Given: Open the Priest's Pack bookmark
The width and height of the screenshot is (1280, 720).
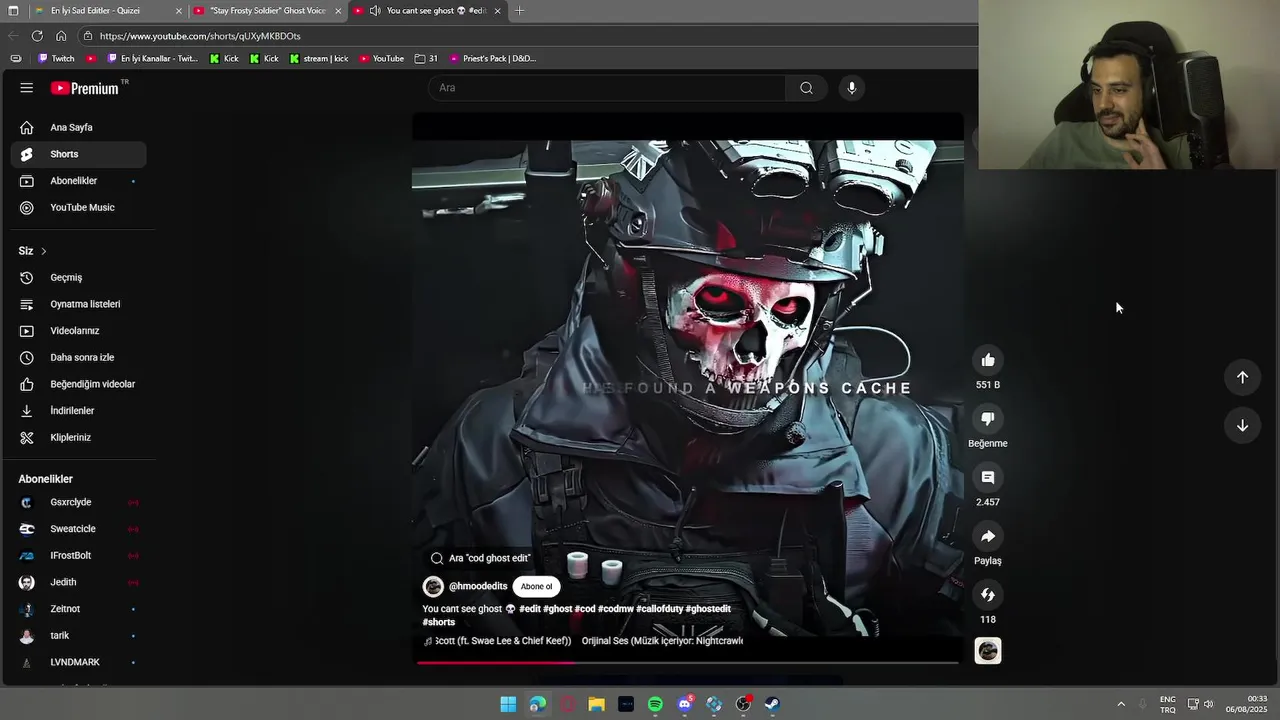Looking at the screenshot, I should 493,58.
